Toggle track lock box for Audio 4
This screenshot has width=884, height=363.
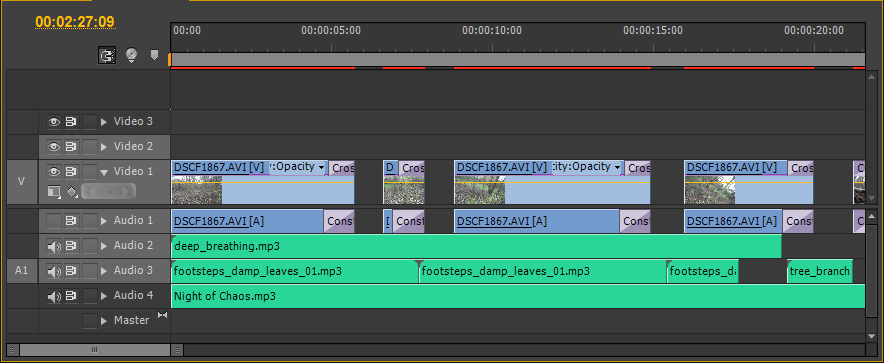[90, 295]
